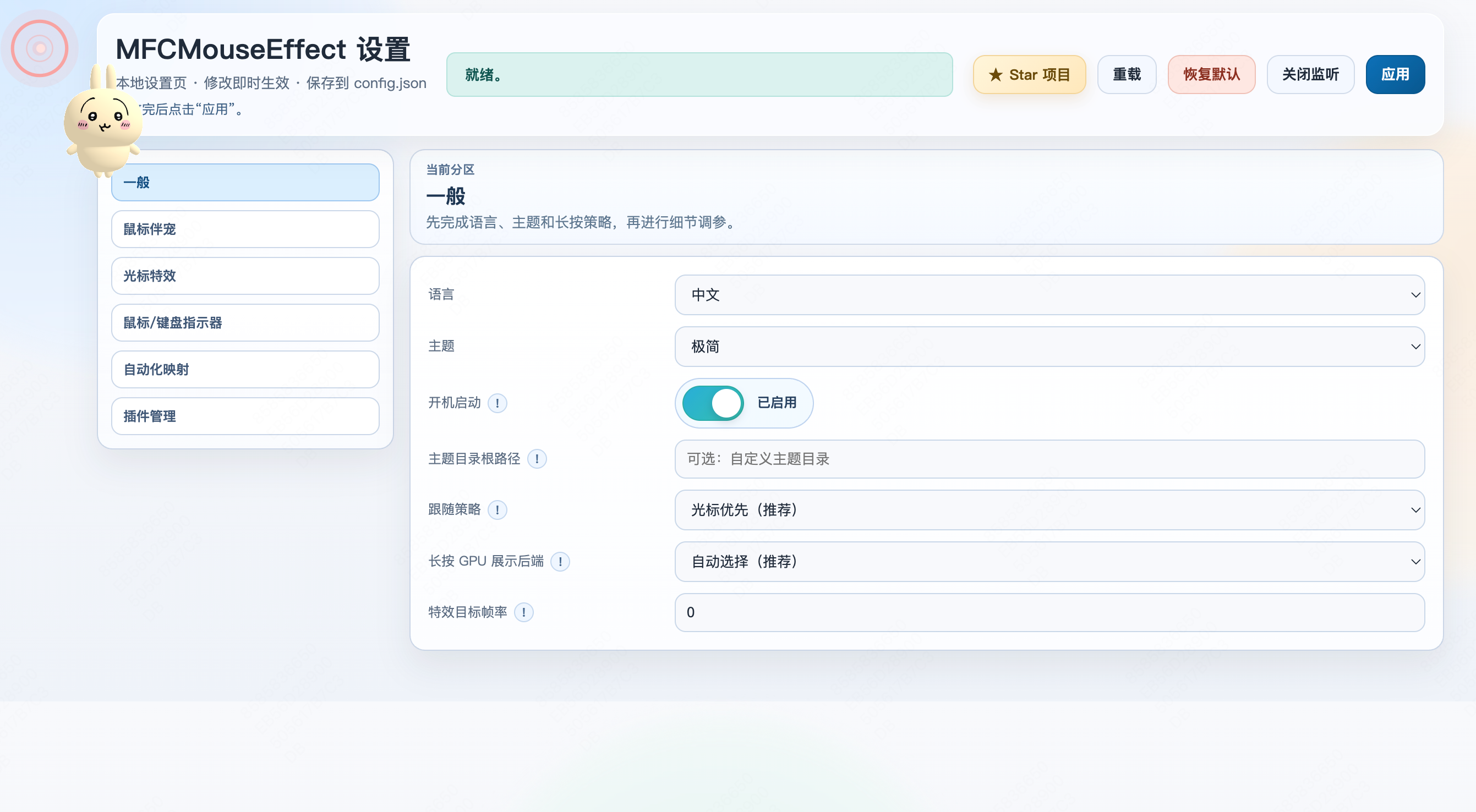The width and height of the screenshot is (1476, 812).
Task: Click the info icon next to 跟随策略
Action: [497, 509]
